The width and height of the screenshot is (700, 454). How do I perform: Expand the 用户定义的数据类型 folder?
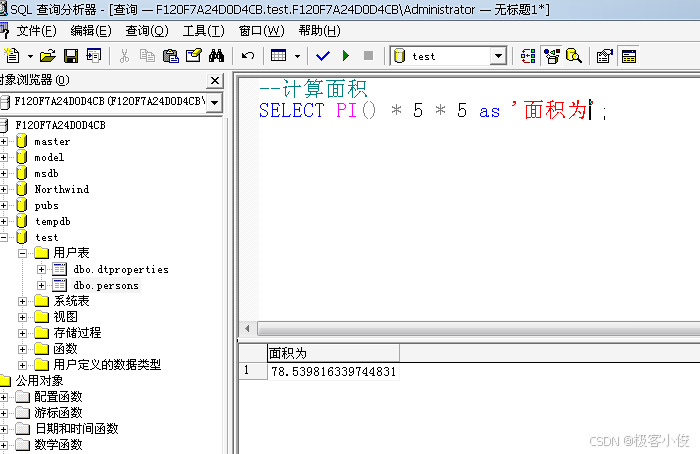coord(22,365)
